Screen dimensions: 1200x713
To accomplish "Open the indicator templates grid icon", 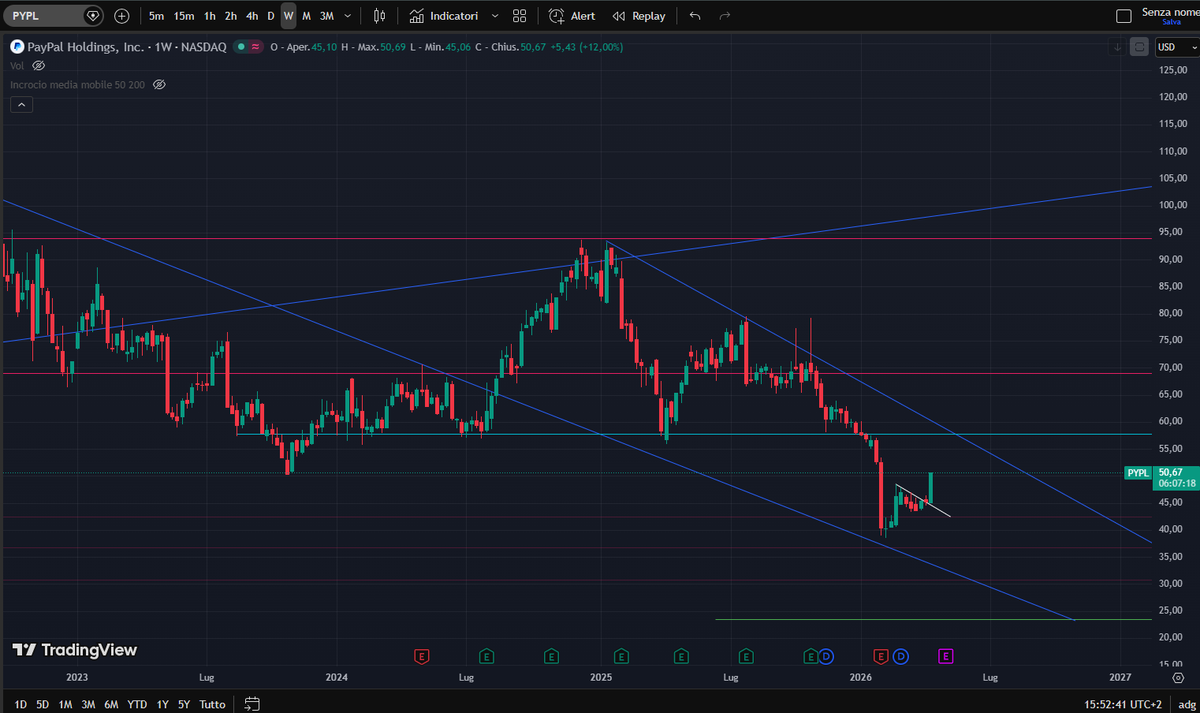I will click(520, 16).
